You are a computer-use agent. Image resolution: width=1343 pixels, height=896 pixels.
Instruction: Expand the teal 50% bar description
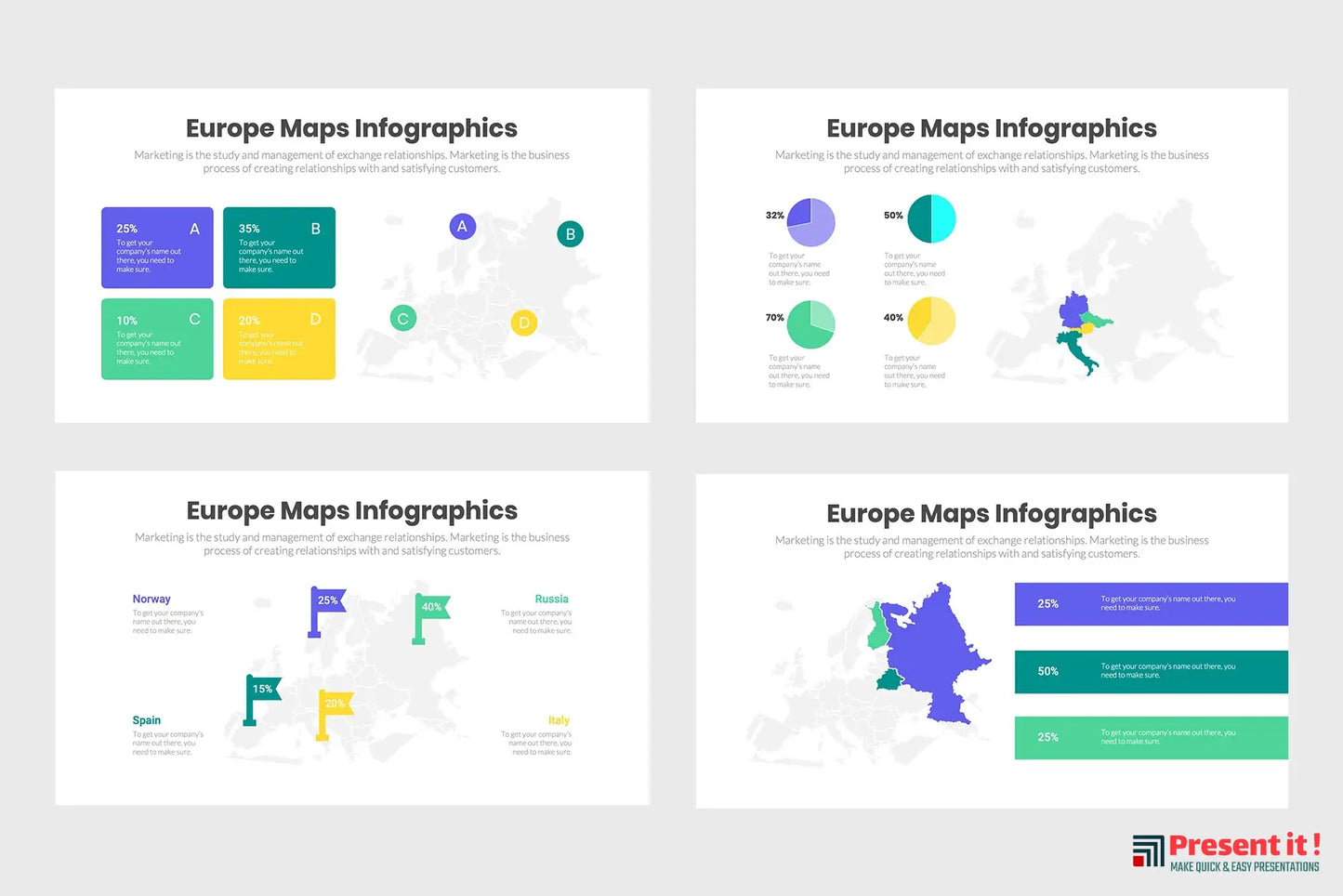(1151, 671)
